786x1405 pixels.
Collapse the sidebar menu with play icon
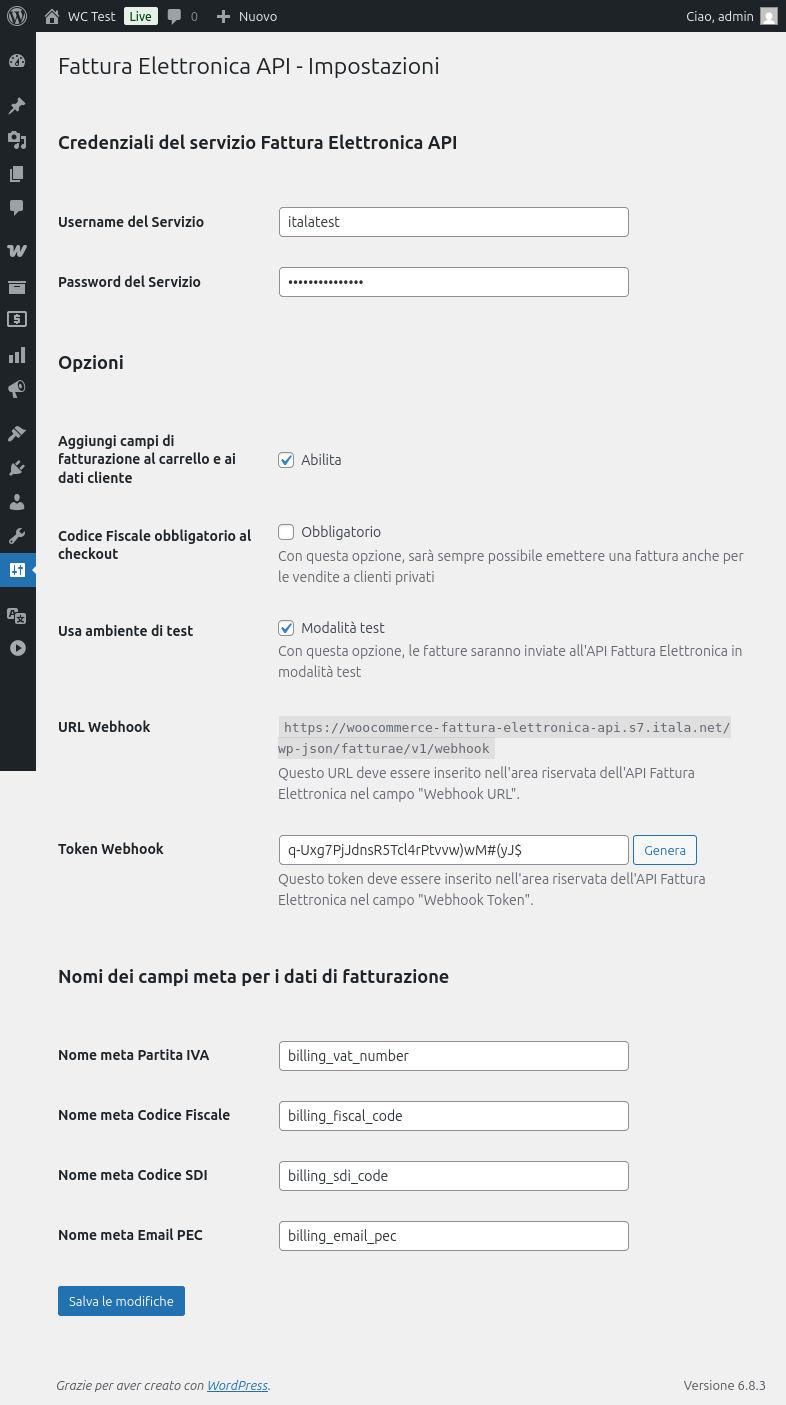(16, 648)
